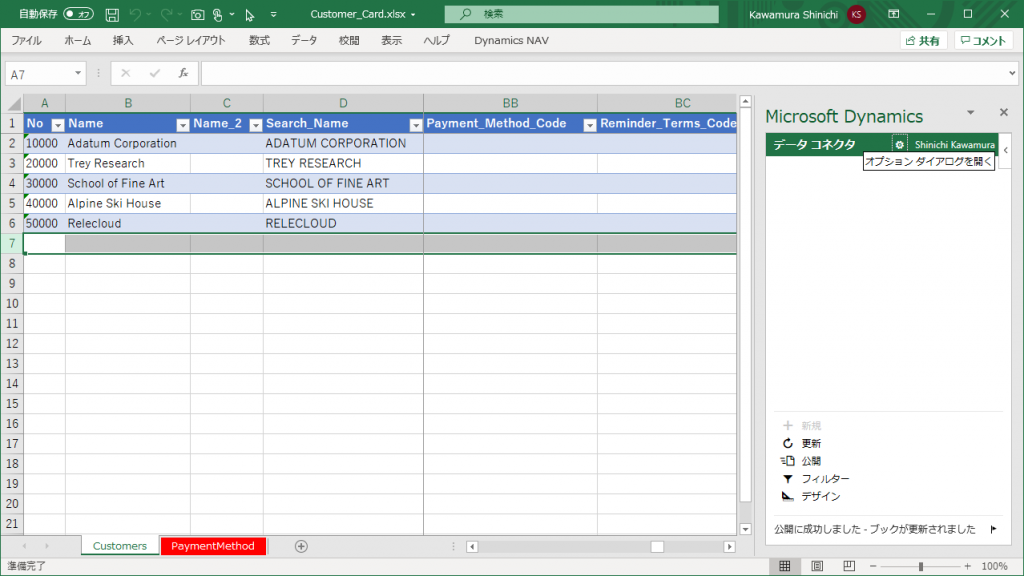Screen dimensions: 1024x576
Task: Expand the formula bar chevron
Action: coord(1012,74)
